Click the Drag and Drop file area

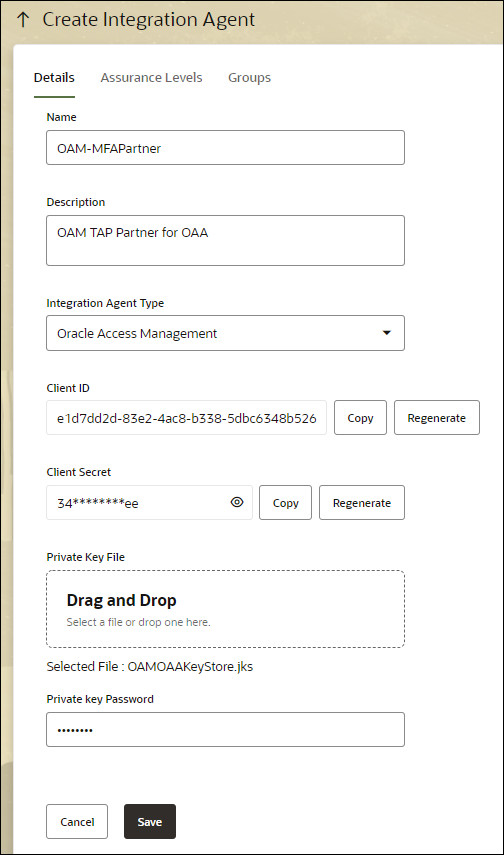[225, 609]
